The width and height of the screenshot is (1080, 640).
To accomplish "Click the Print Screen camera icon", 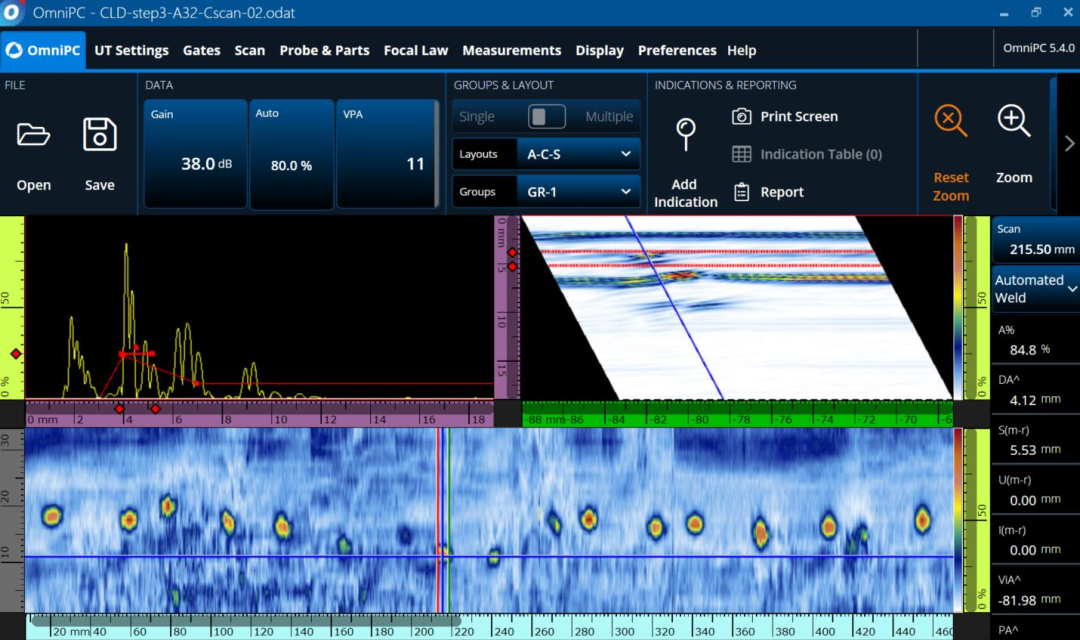I will 741,116.
